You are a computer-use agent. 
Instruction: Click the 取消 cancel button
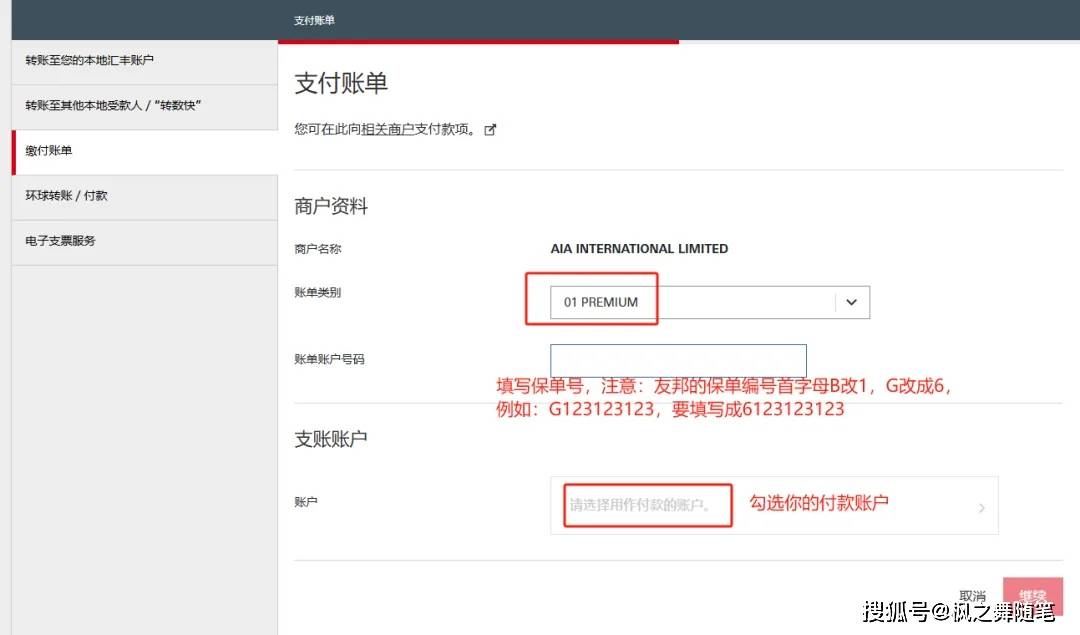click(972, 596)
